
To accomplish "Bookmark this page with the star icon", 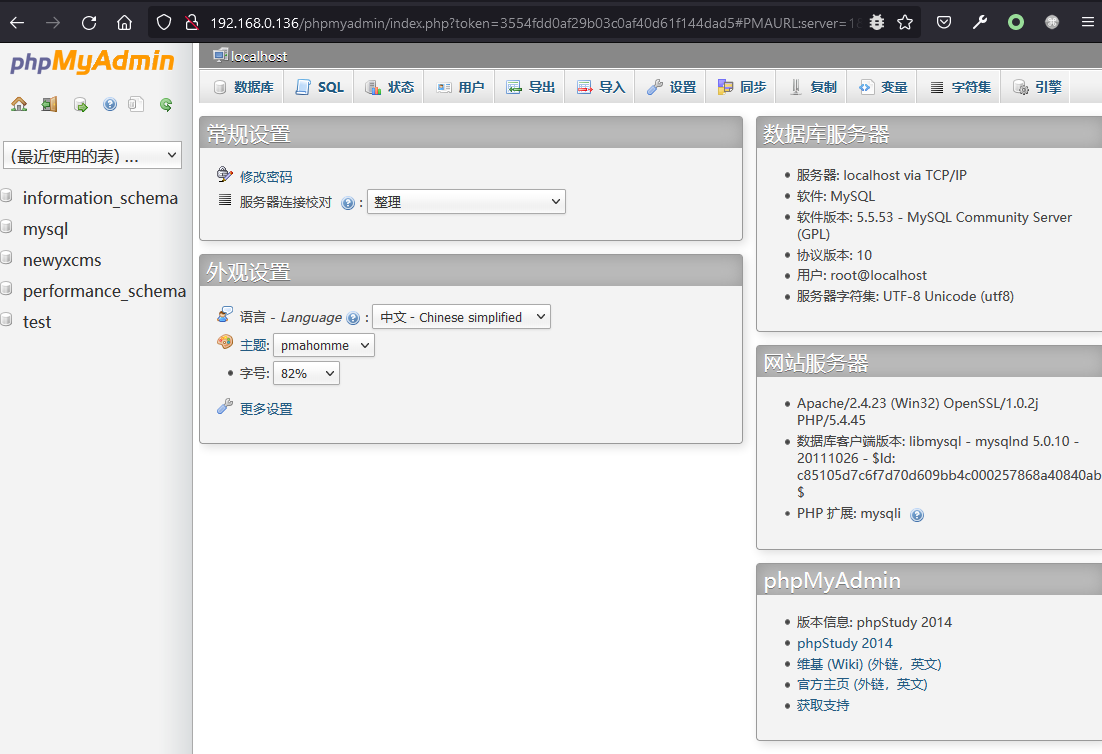I will pyautogui.click(x=905, y=22).
